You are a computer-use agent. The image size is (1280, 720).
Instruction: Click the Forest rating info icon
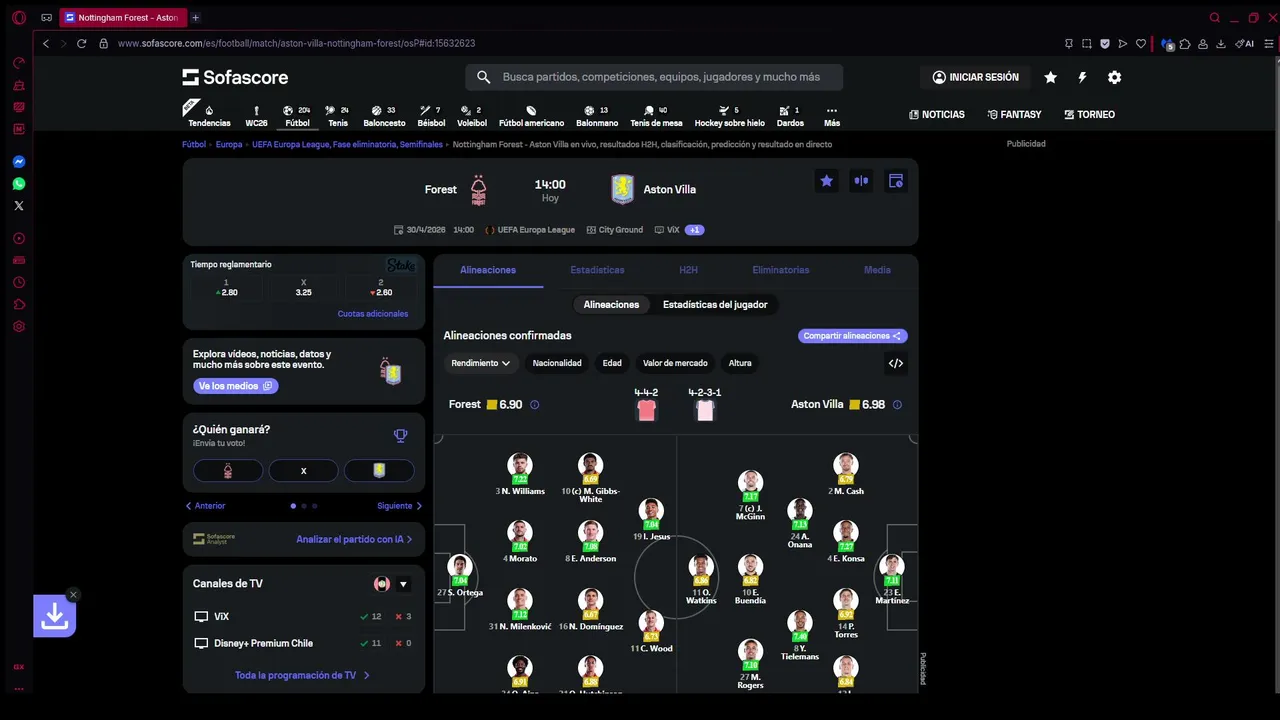coord(534,405)
